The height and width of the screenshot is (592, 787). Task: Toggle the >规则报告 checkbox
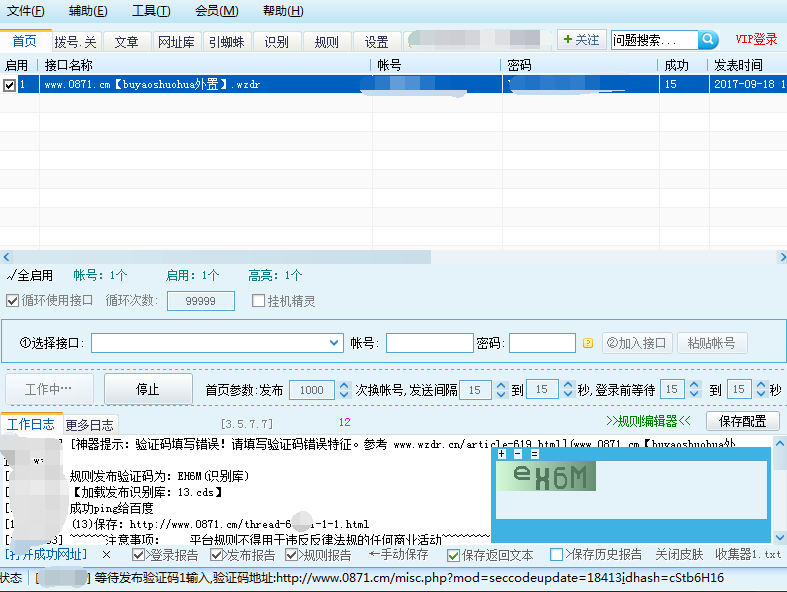(291, 555)
